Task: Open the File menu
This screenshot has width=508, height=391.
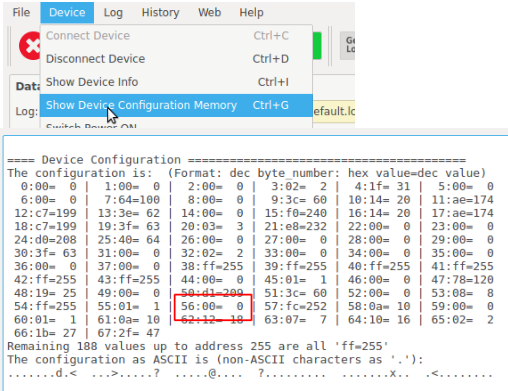Action: (x=21, y=12)
